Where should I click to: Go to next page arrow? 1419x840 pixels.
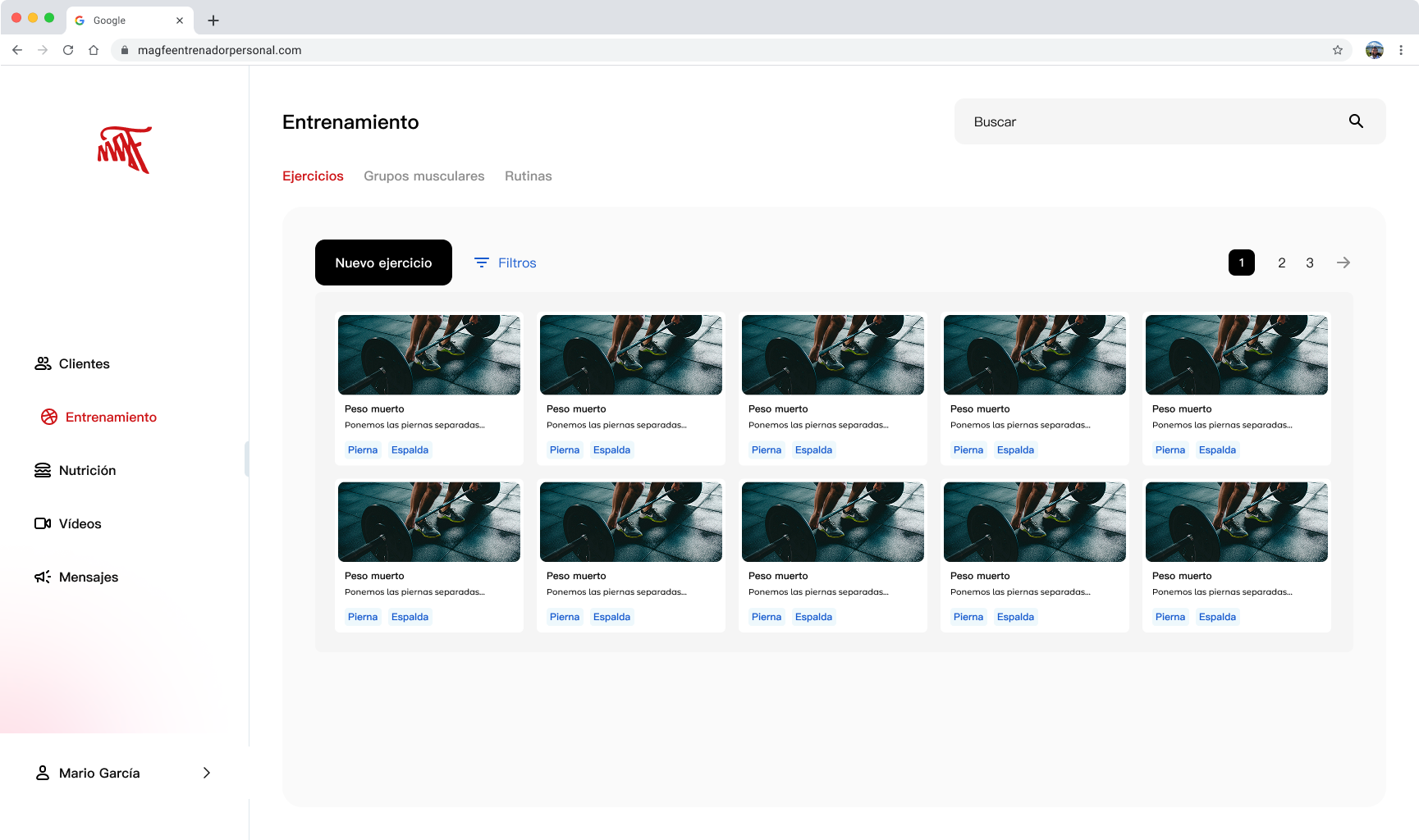pyautogui.click(x=1343, y=262)
